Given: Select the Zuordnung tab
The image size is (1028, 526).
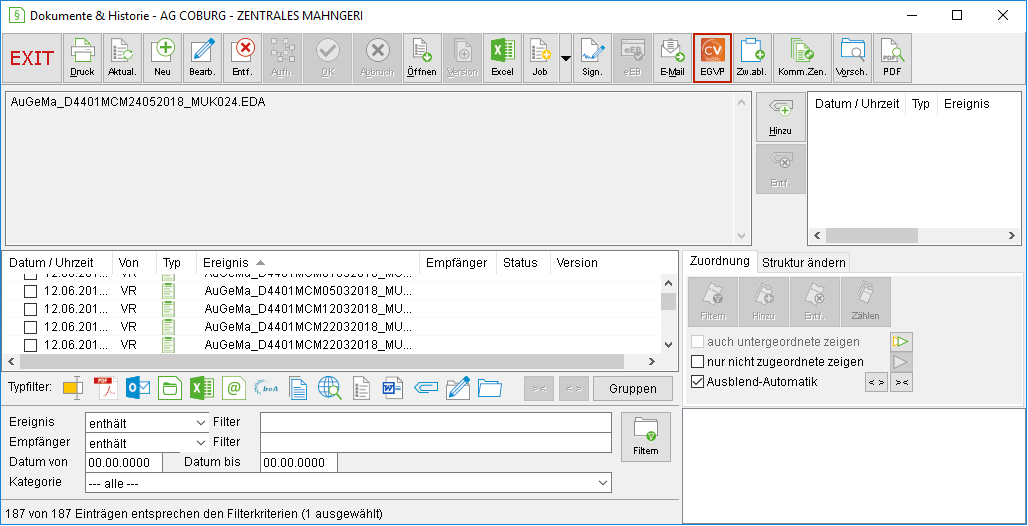Looking at the screenshot, I should point(720,261).
